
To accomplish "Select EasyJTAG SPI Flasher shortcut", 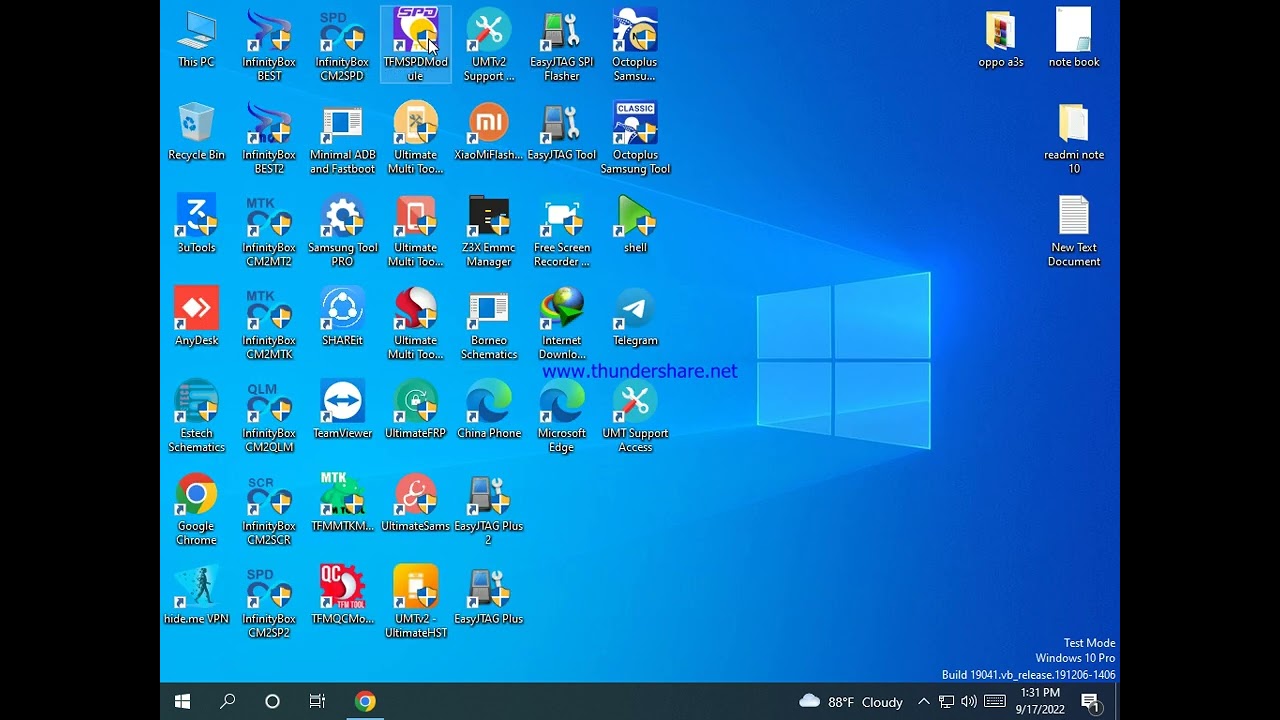I will coord(562,46).
